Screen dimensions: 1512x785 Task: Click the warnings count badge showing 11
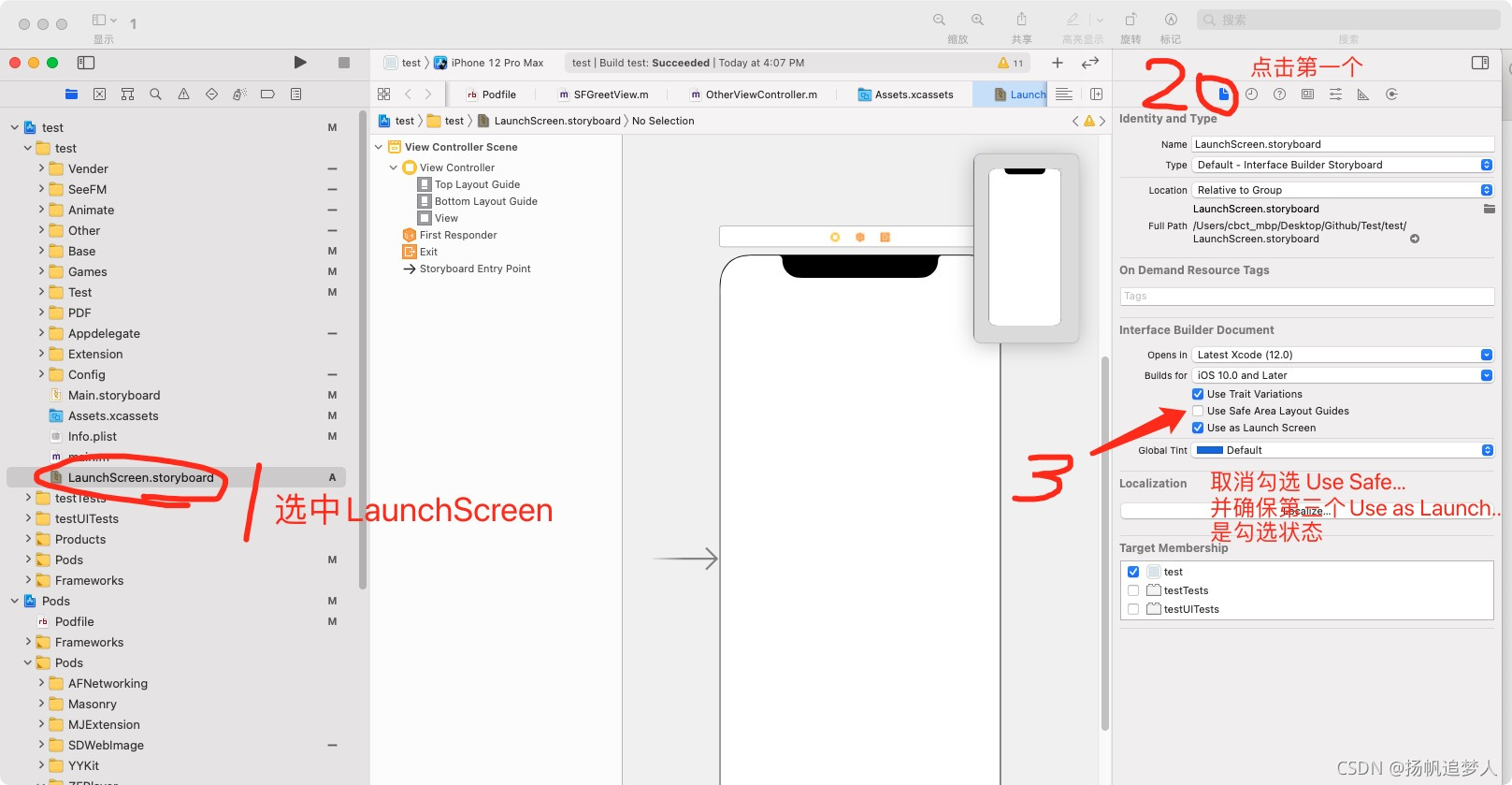1011,63
